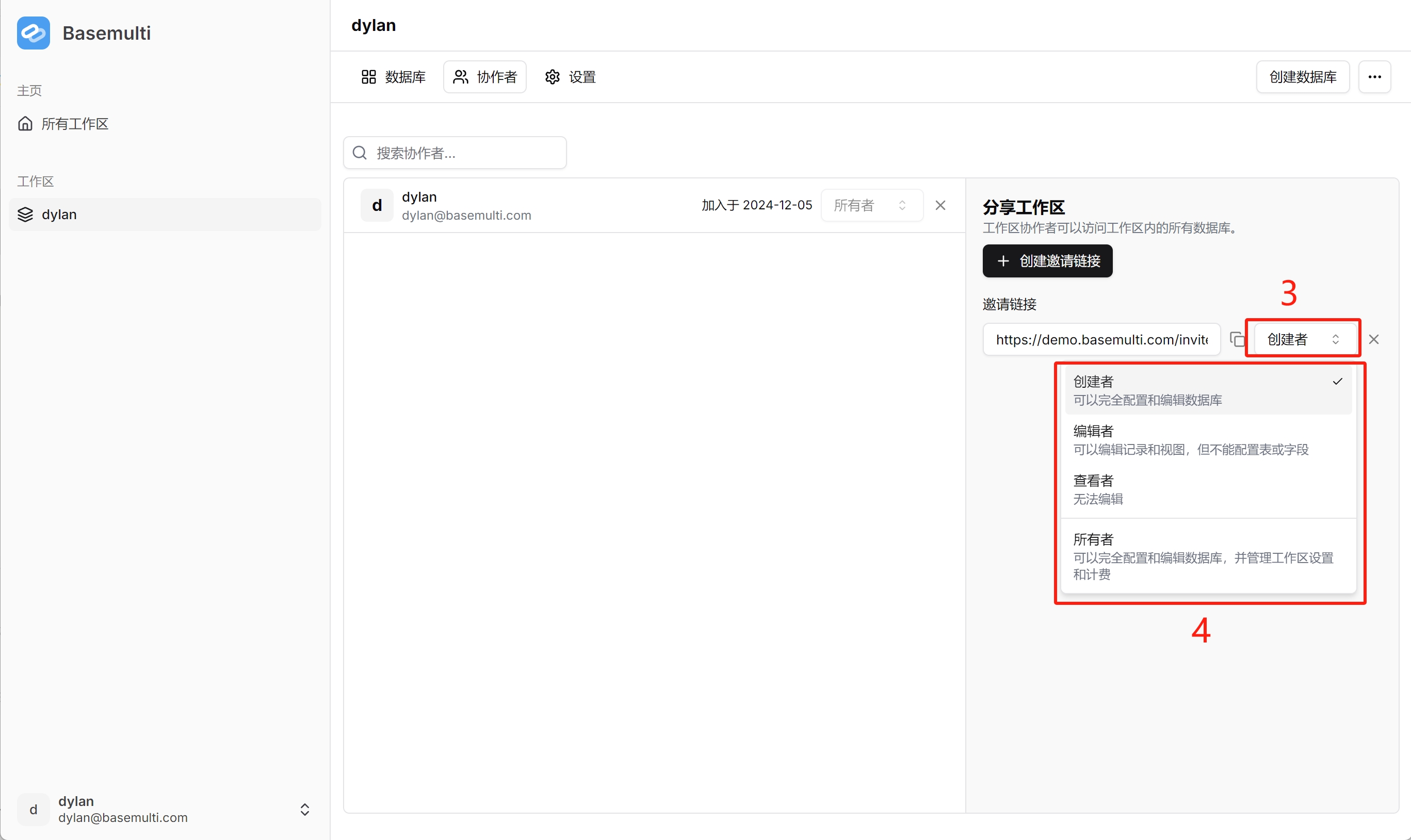
Task: Click the Basemulti logo icon
Action: [34, 33]
